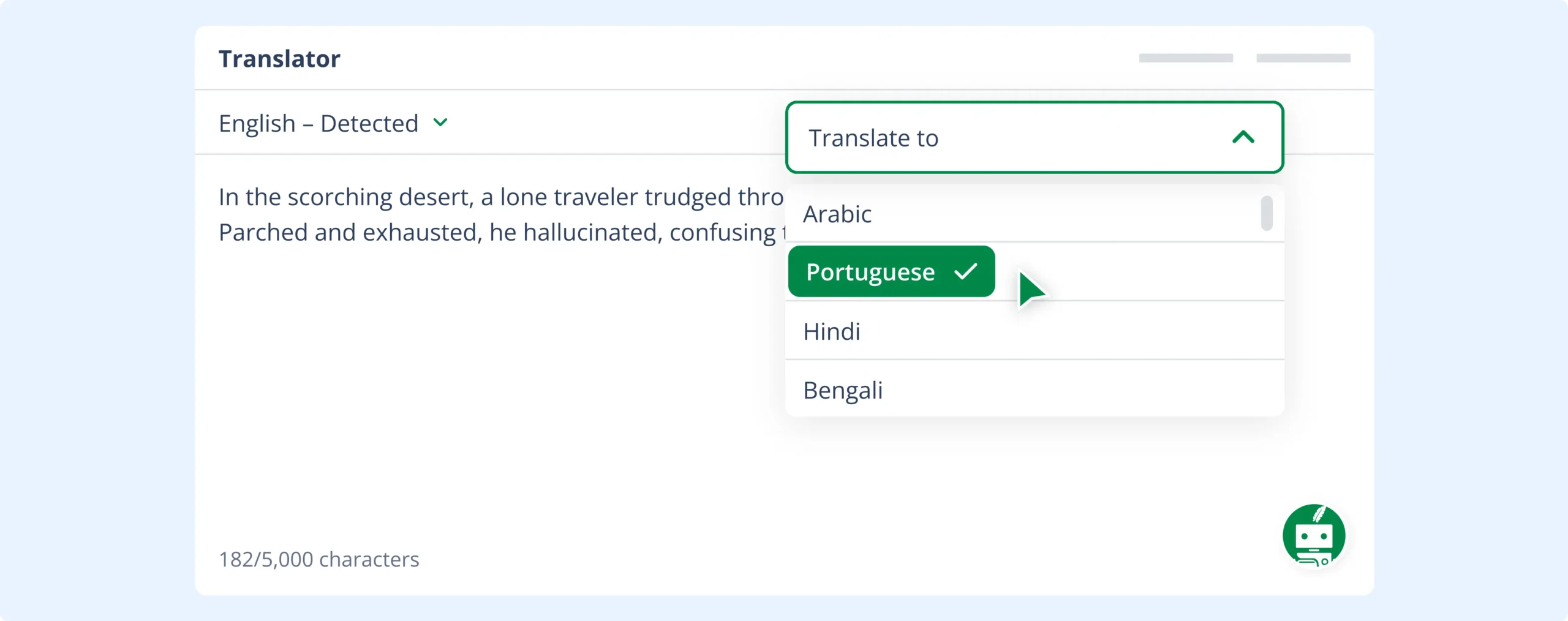Click the 182/5,000 characters counter
The image size is (1568, 621).
click(319, 559)
